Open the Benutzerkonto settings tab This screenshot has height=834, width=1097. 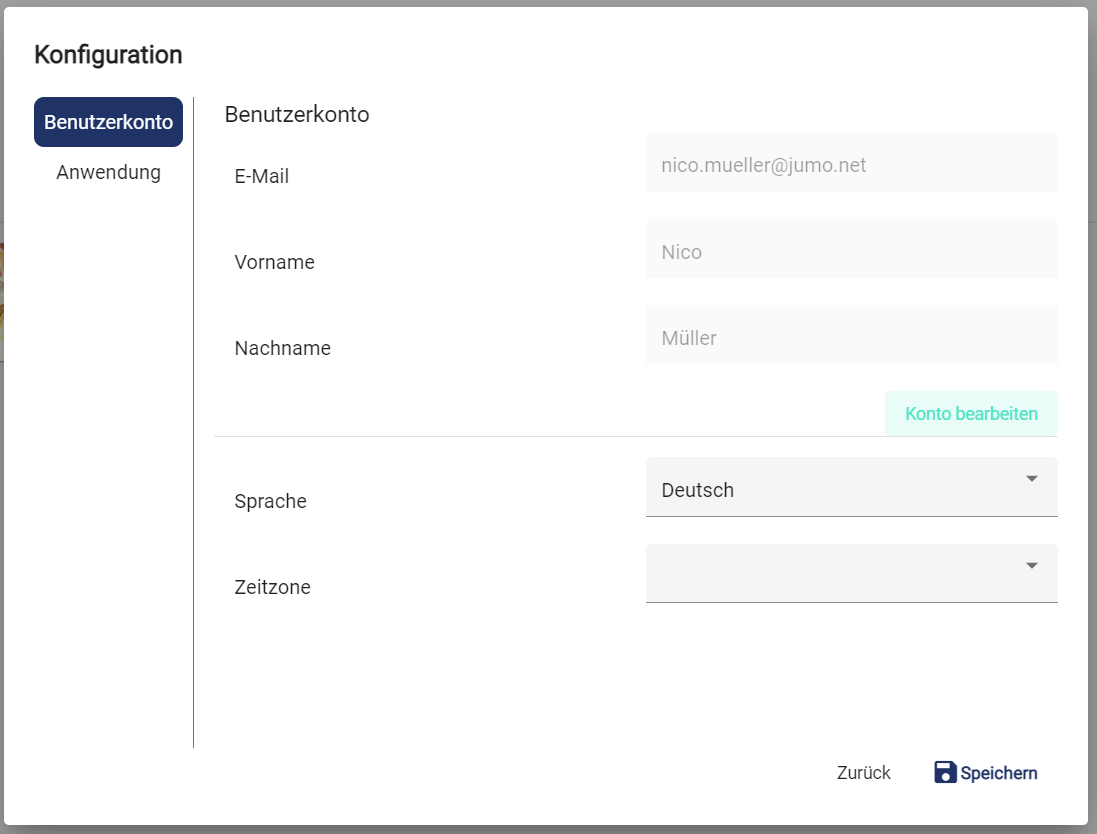point(108,122)
